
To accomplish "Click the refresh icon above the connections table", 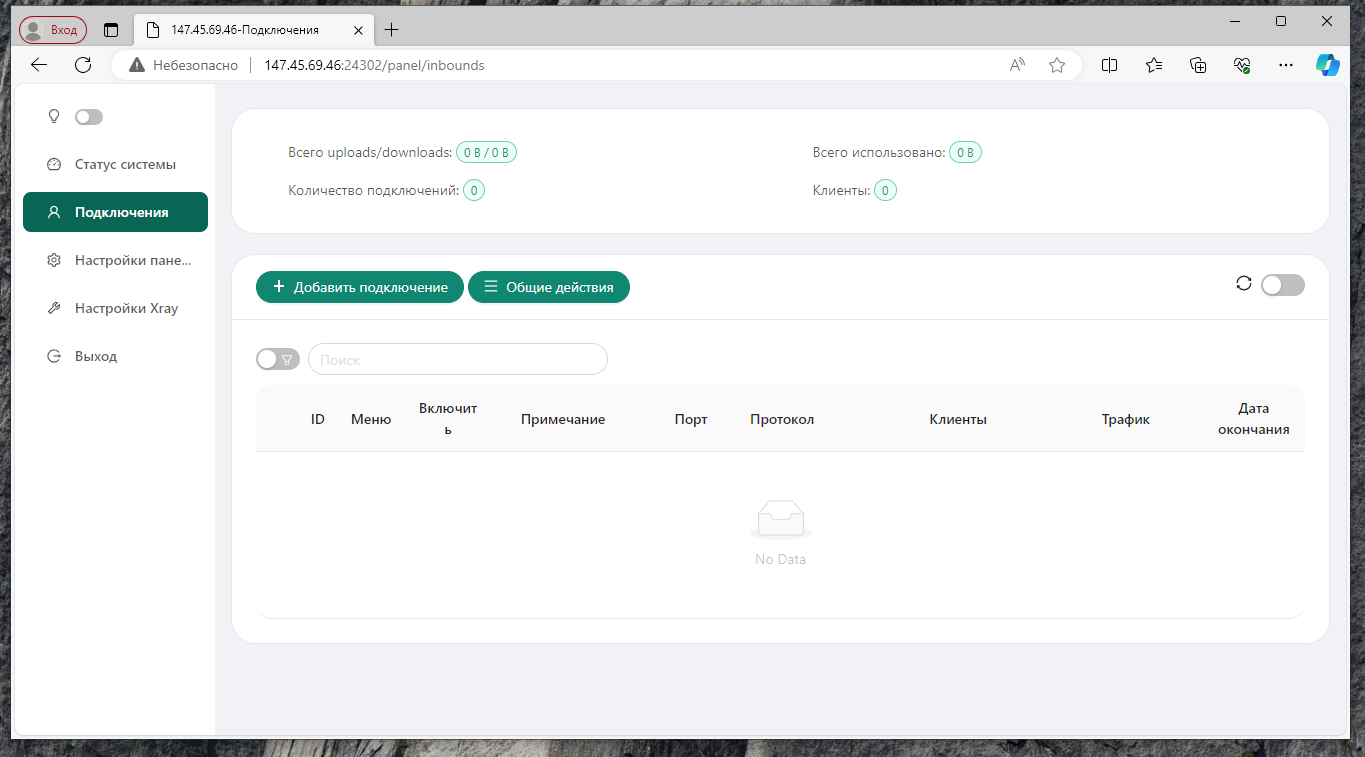I will click(x=1243, y=283).
